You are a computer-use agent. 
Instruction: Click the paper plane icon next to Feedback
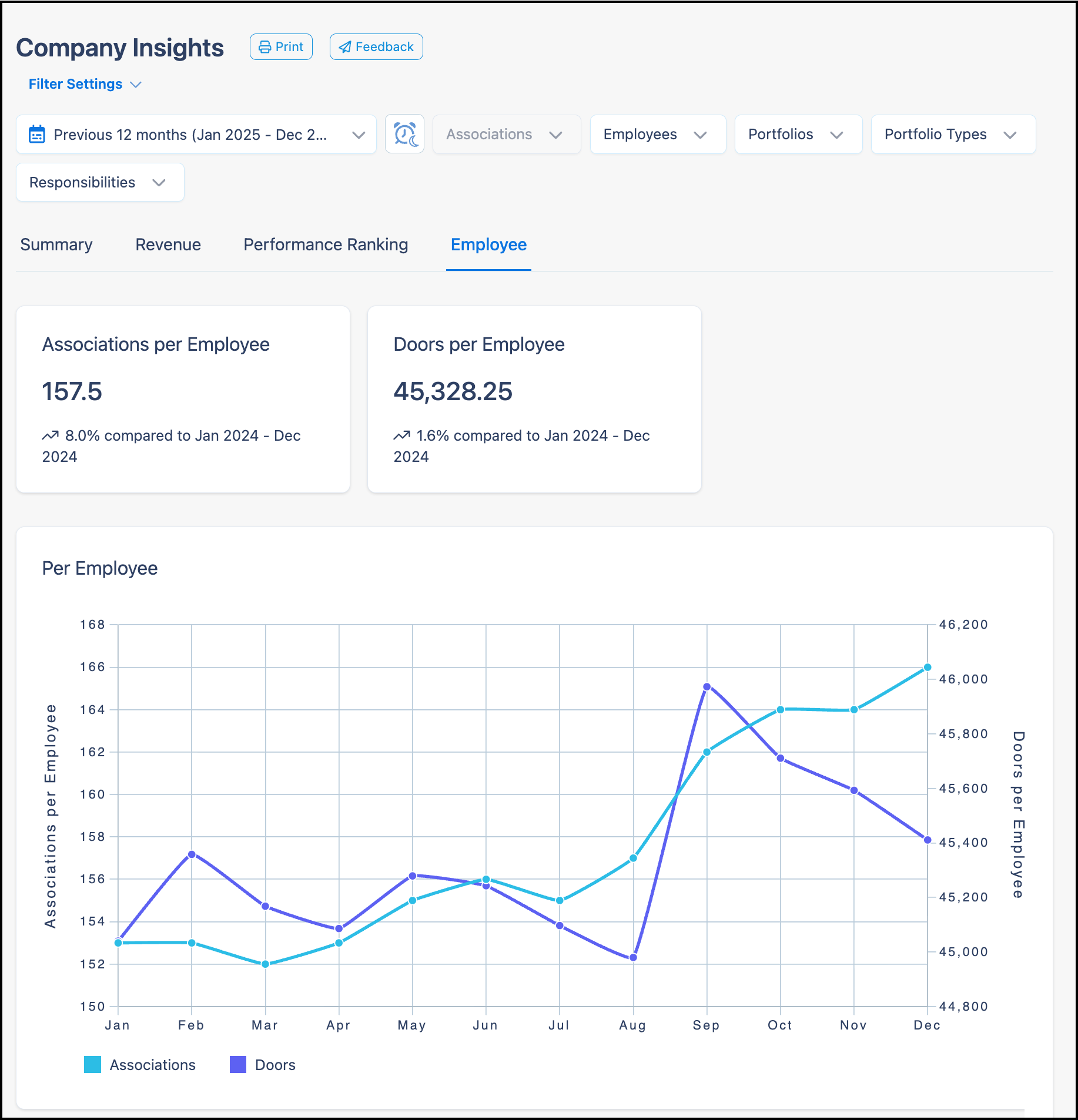pyautogui.click(x=345, y=46)
